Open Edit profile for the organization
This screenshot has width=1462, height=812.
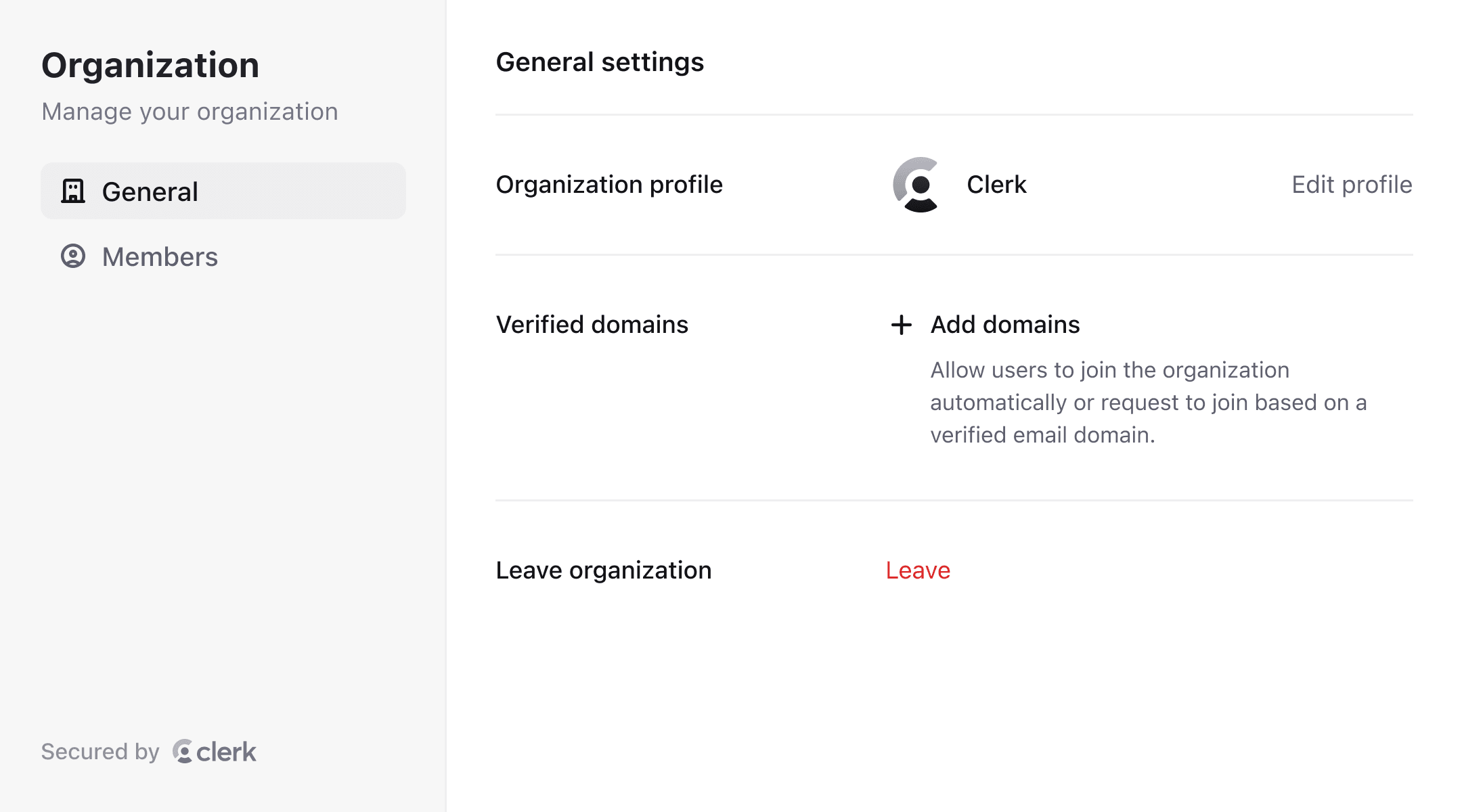[1351, 184]
